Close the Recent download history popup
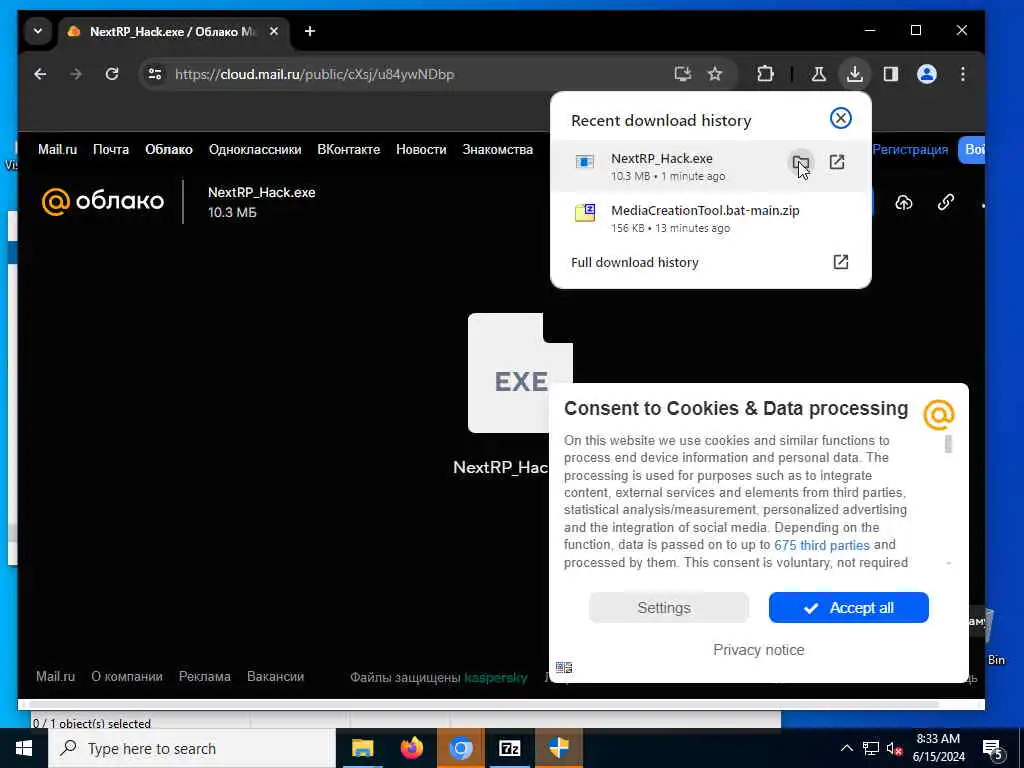The height and width of the screenshot is (768, 1024). coord(840,118)
